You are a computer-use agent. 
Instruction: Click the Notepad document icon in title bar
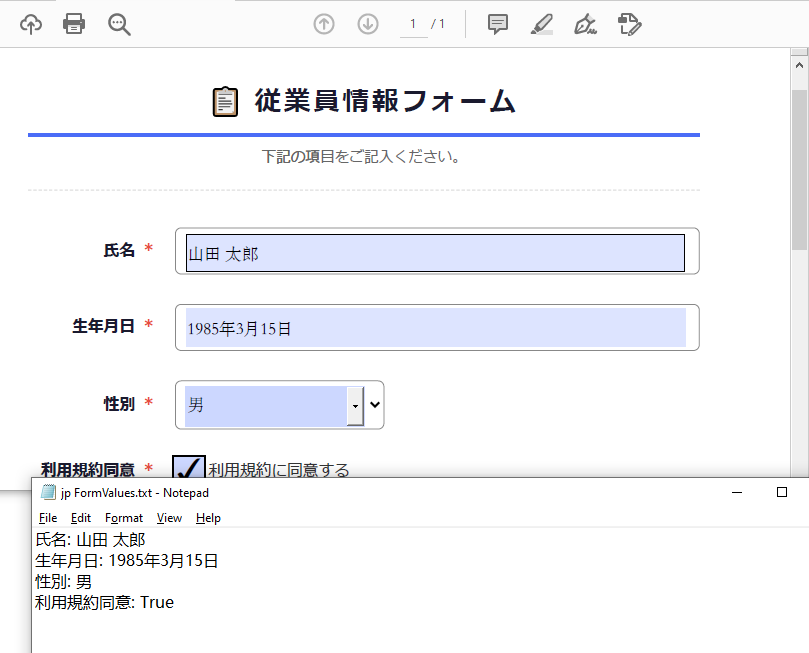48,493
